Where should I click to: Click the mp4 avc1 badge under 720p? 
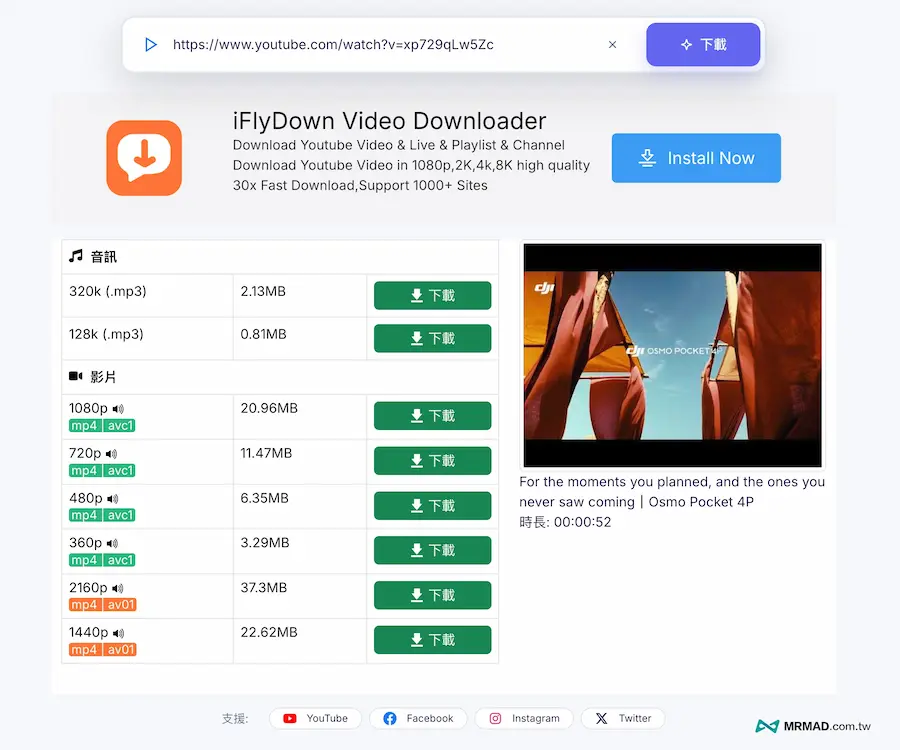pos(102,471)
